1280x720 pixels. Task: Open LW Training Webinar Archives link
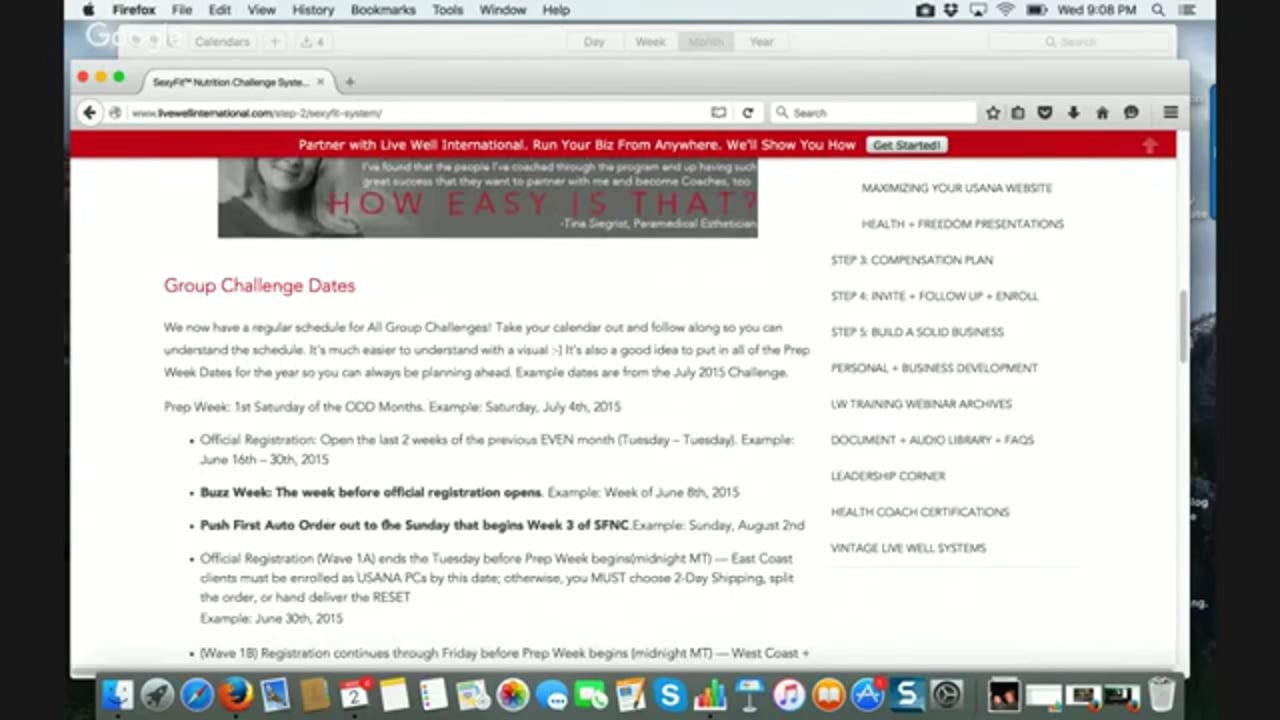pyautogui.click(x=921, y=404)
